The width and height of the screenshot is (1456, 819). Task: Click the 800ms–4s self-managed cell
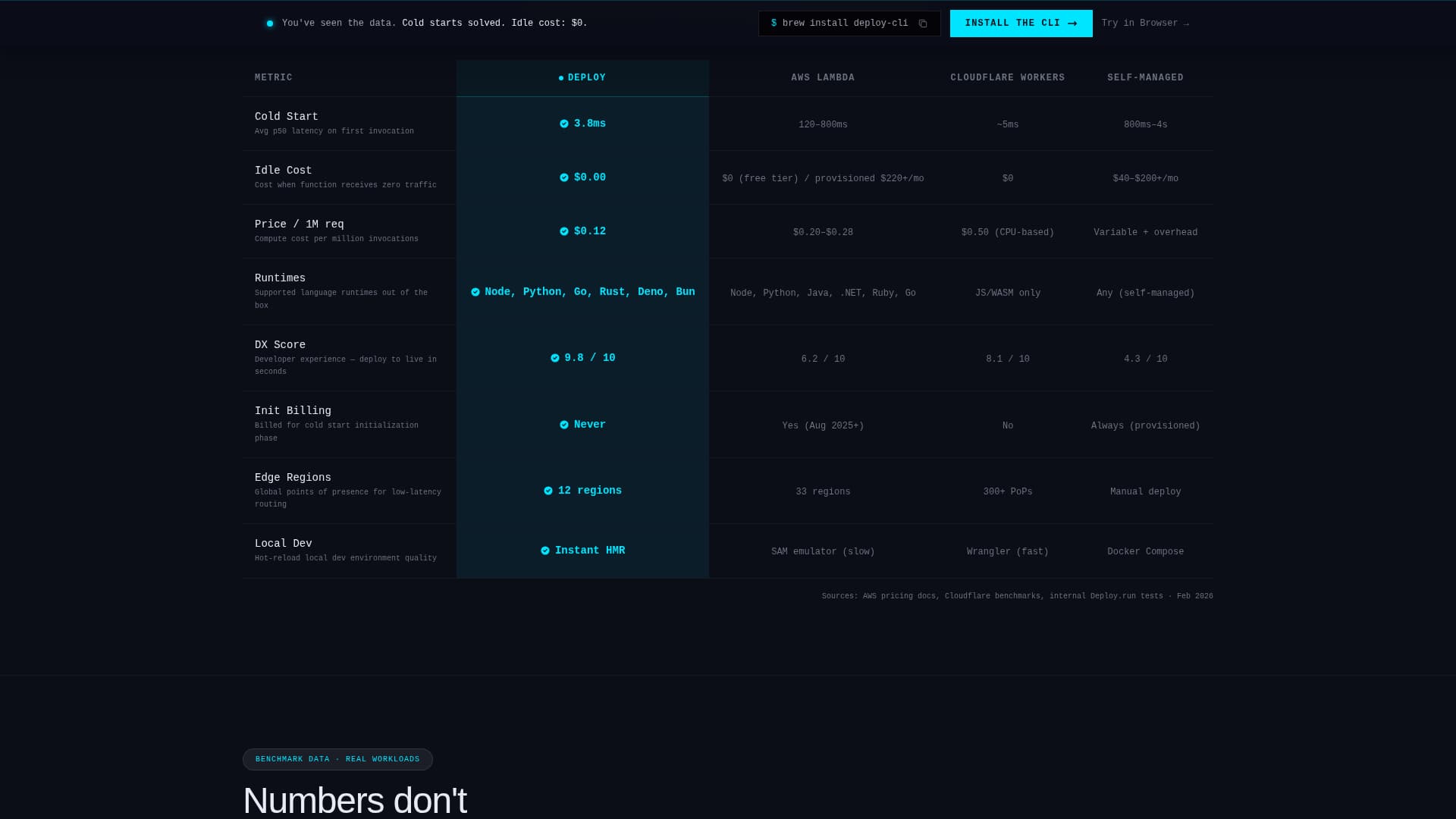tap(1145, 125)
